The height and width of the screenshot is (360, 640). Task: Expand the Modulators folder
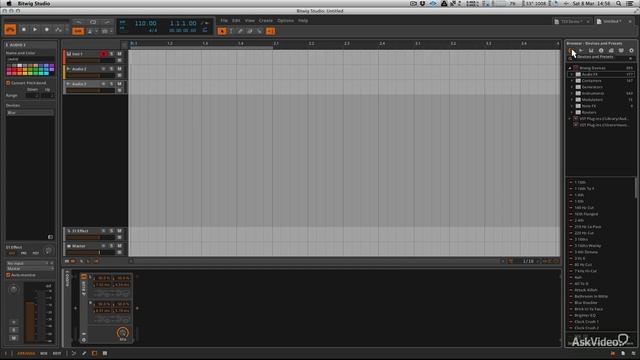572,100
